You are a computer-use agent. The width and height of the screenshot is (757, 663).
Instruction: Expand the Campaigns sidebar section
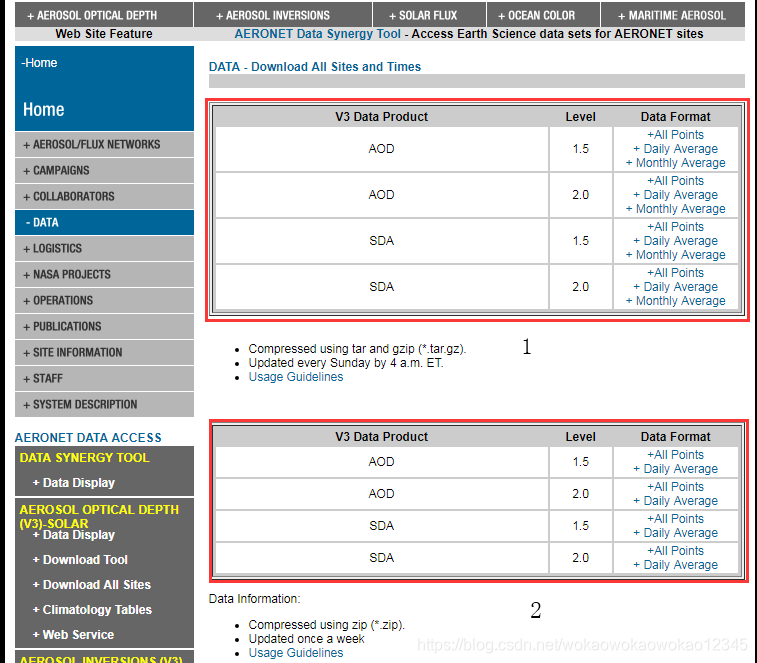(104, 170)
